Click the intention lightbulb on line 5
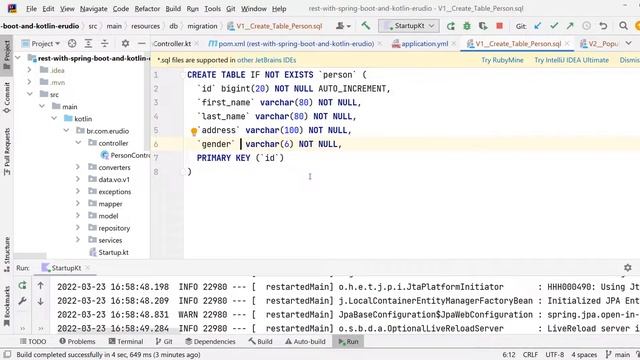This screenshot has height=360, width=640. point(194,131)
